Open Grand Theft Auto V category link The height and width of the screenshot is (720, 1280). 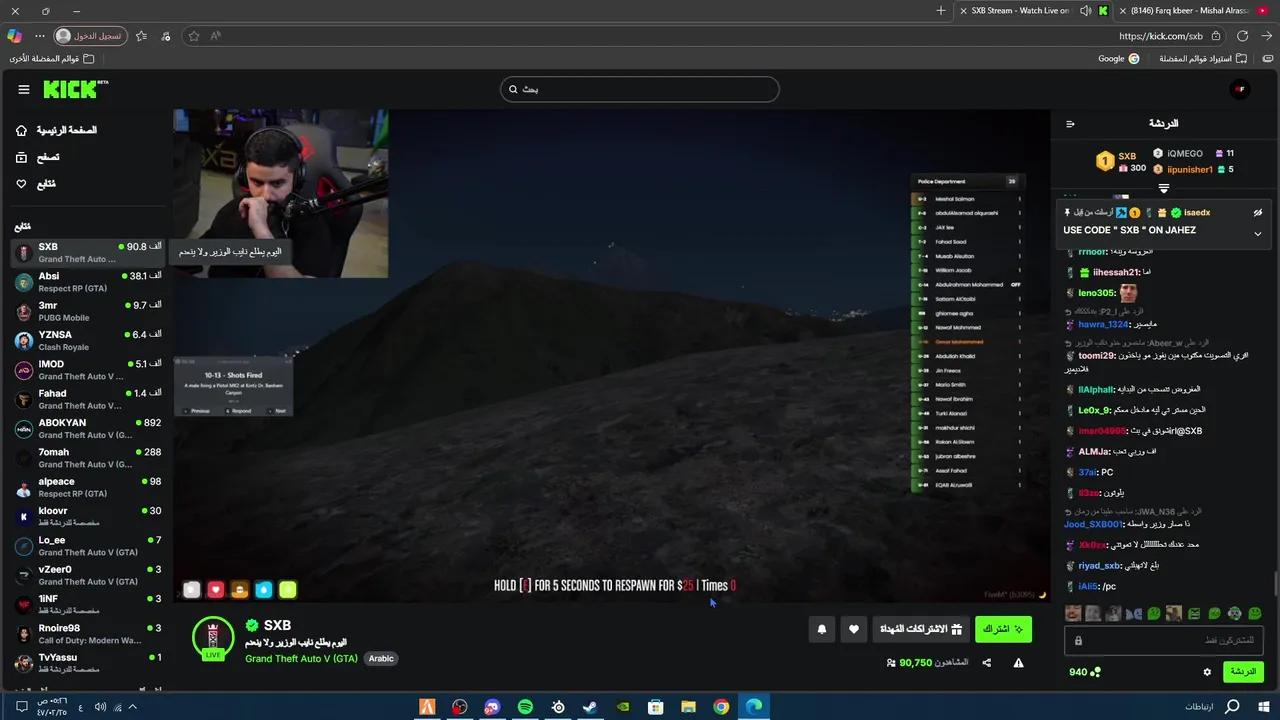coord(301,659)
